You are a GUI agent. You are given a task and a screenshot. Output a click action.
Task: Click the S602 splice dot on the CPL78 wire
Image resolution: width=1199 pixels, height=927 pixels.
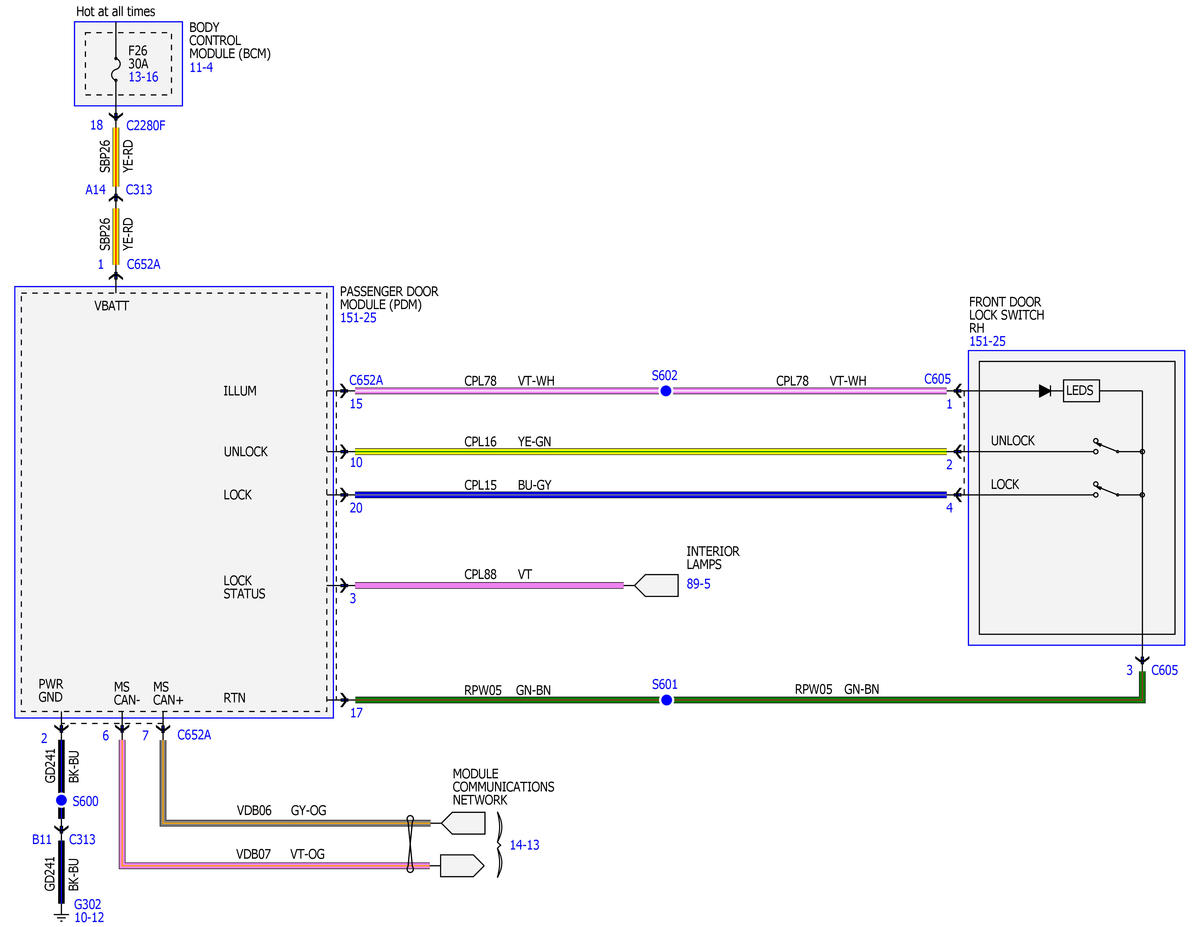coord(665,391)
